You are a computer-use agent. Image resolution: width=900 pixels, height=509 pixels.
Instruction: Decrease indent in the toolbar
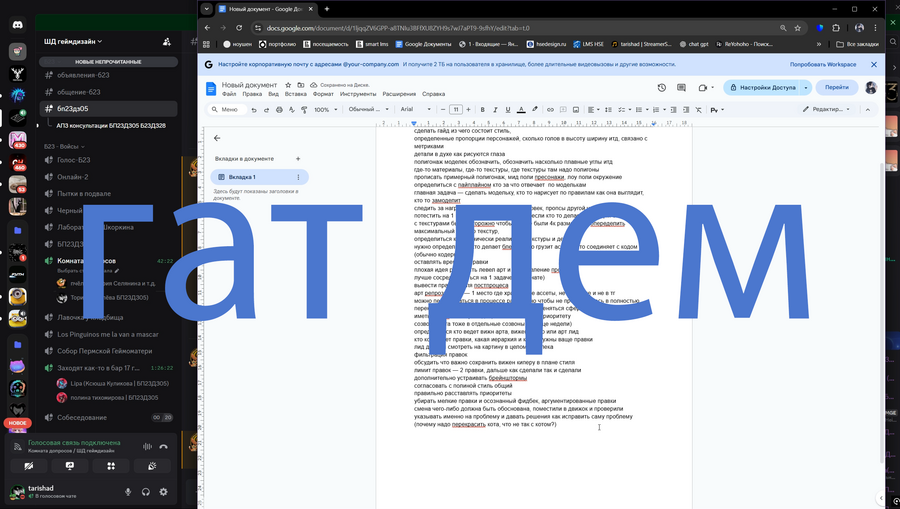click(x=673, y=110)
